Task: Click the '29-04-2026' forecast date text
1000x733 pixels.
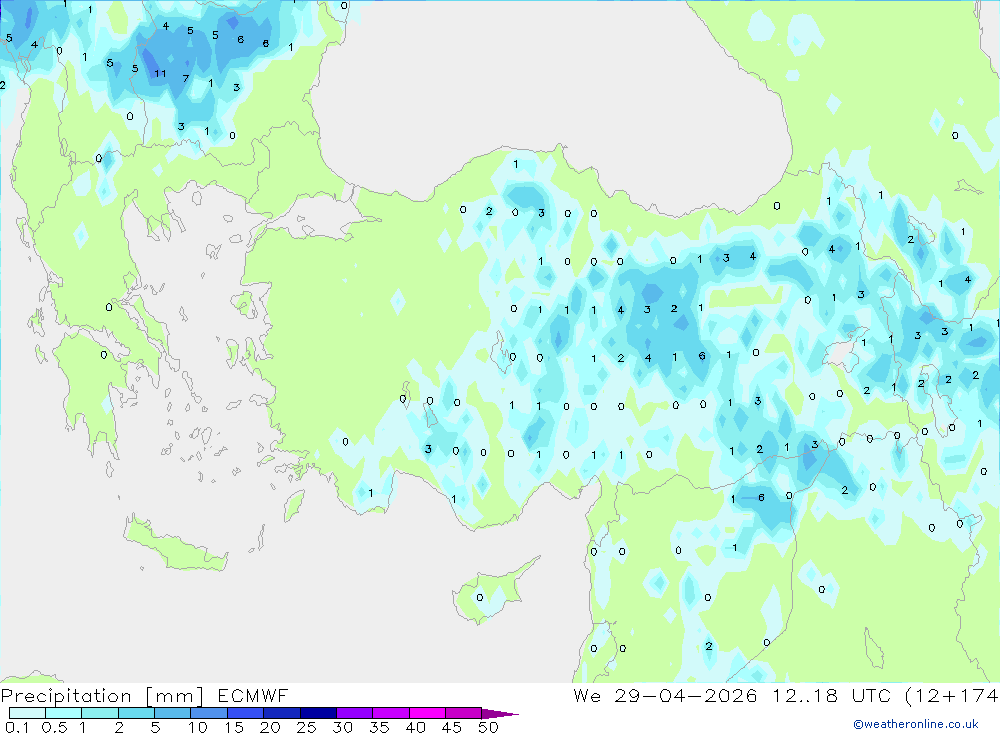Action: coord(686,695)
